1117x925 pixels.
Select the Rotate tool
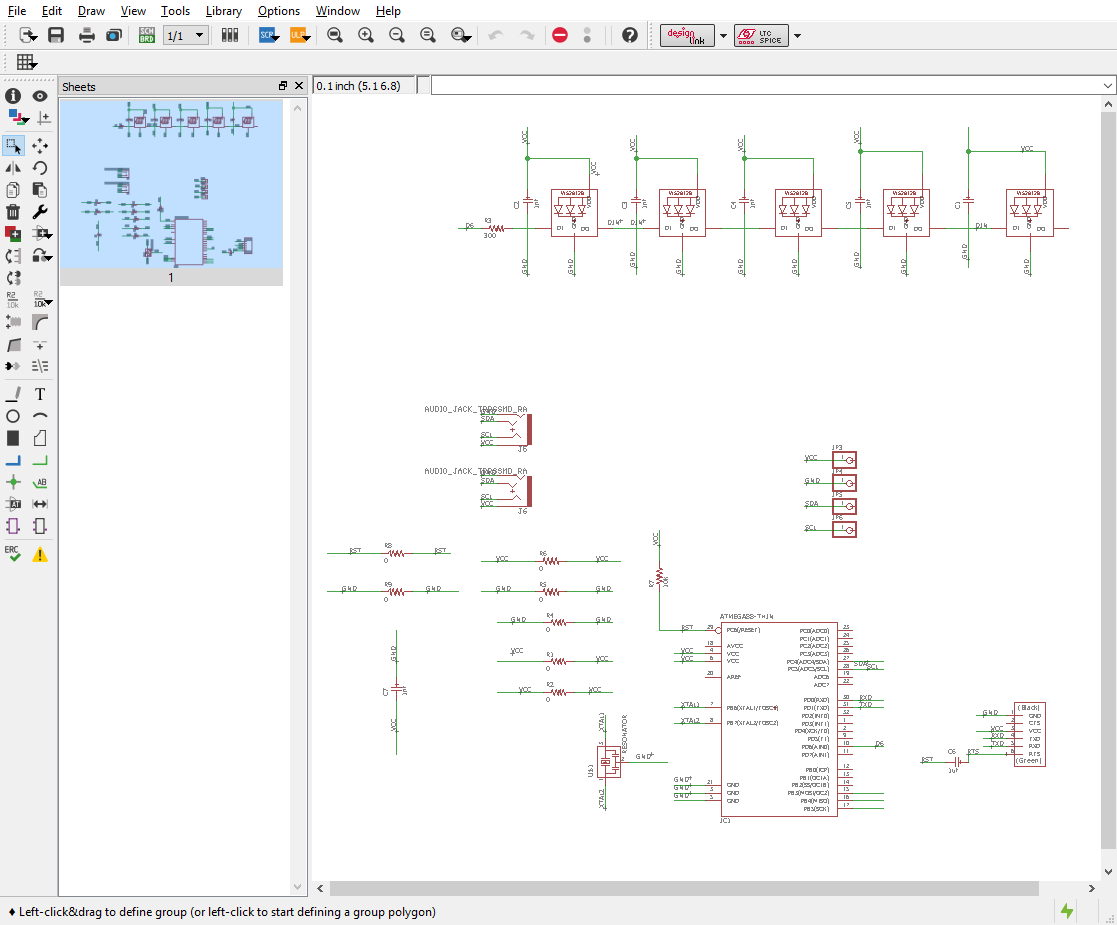pyautogui.click(x=40, y=167)
